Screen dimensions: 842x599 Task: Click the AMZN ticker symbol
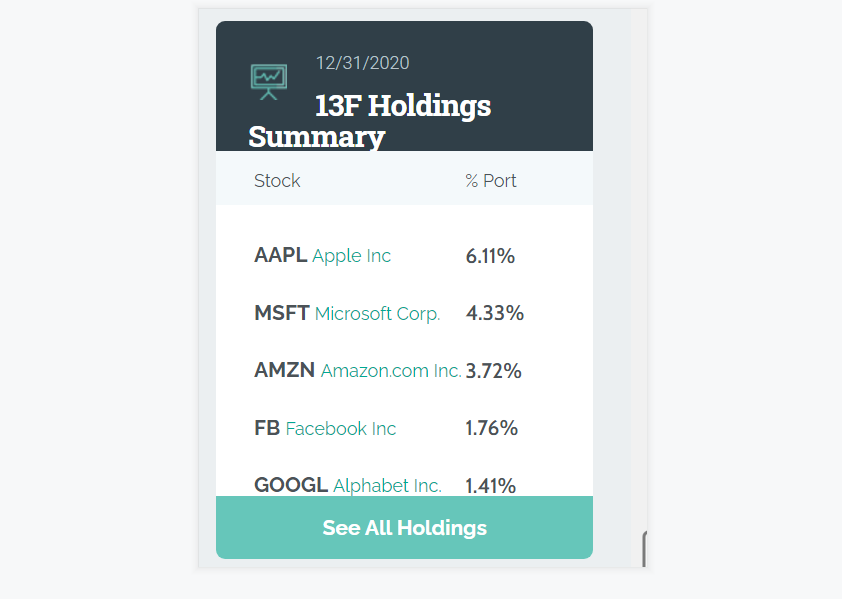point(284,371)
